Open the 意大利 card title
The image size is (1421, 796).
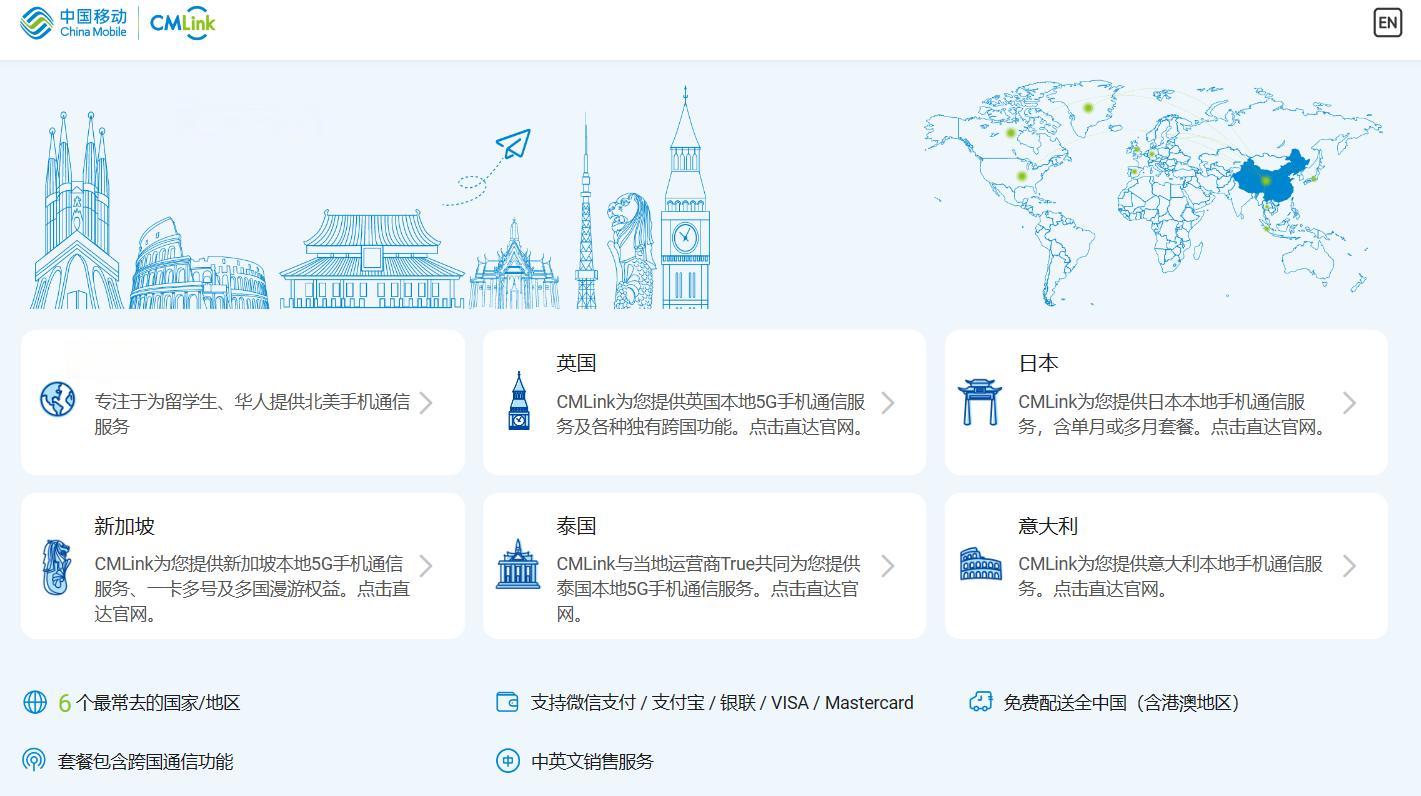tap(1048, 526)
